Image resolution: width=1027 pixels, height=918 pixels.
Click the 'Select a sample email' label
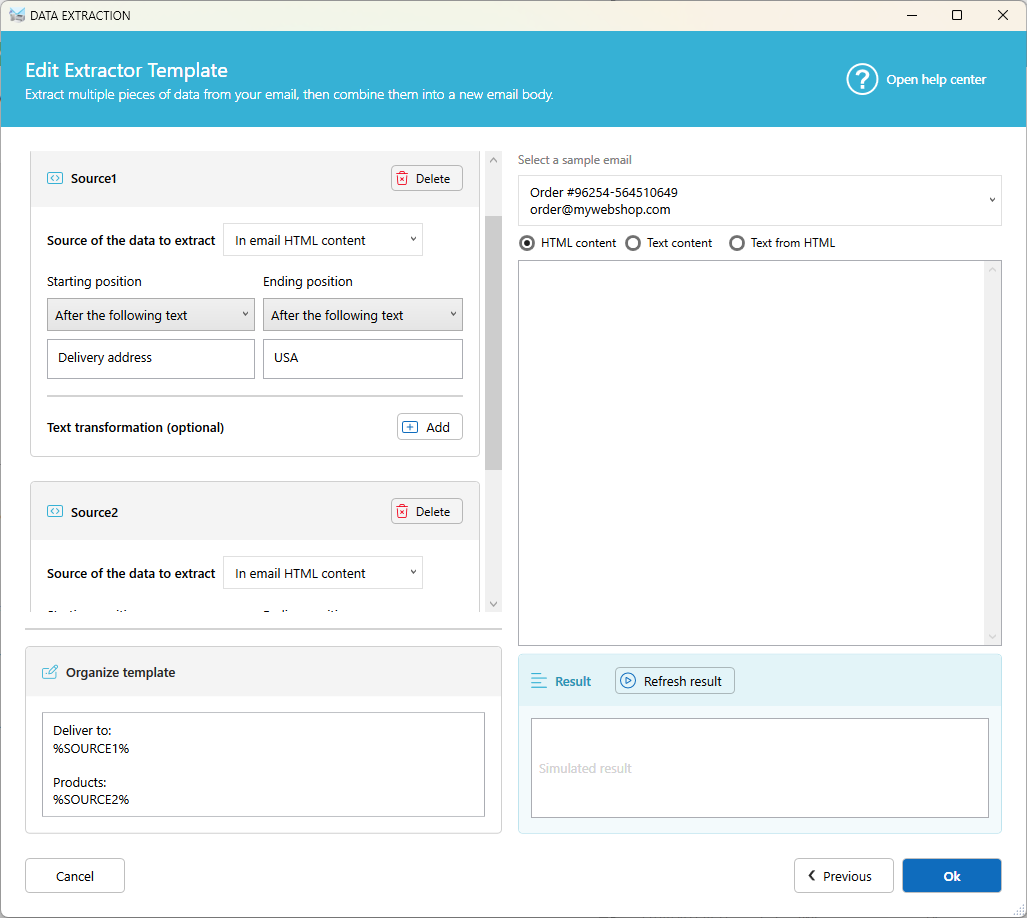574,160
